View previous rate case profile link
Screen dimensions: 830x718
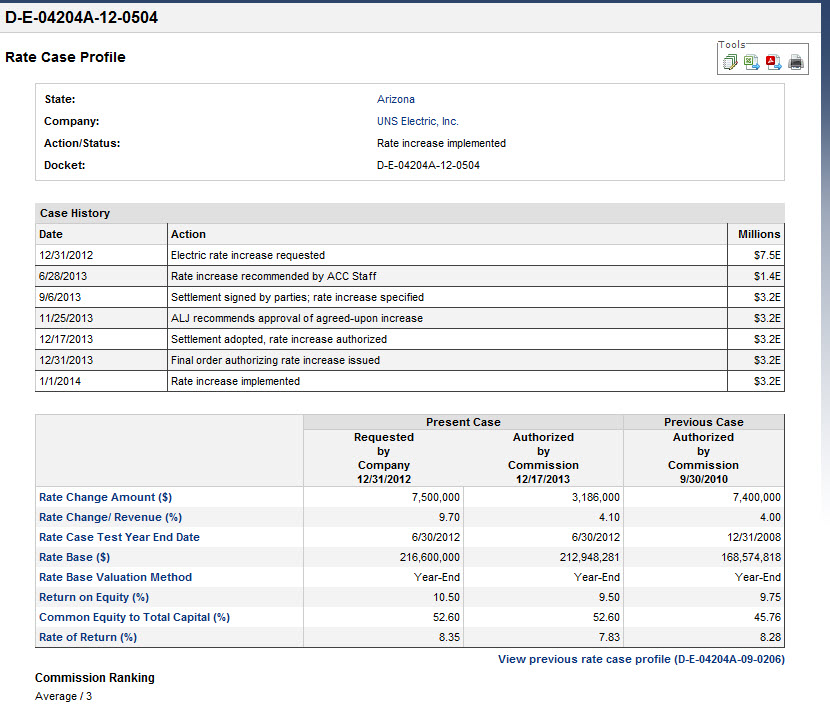point(641,660)
